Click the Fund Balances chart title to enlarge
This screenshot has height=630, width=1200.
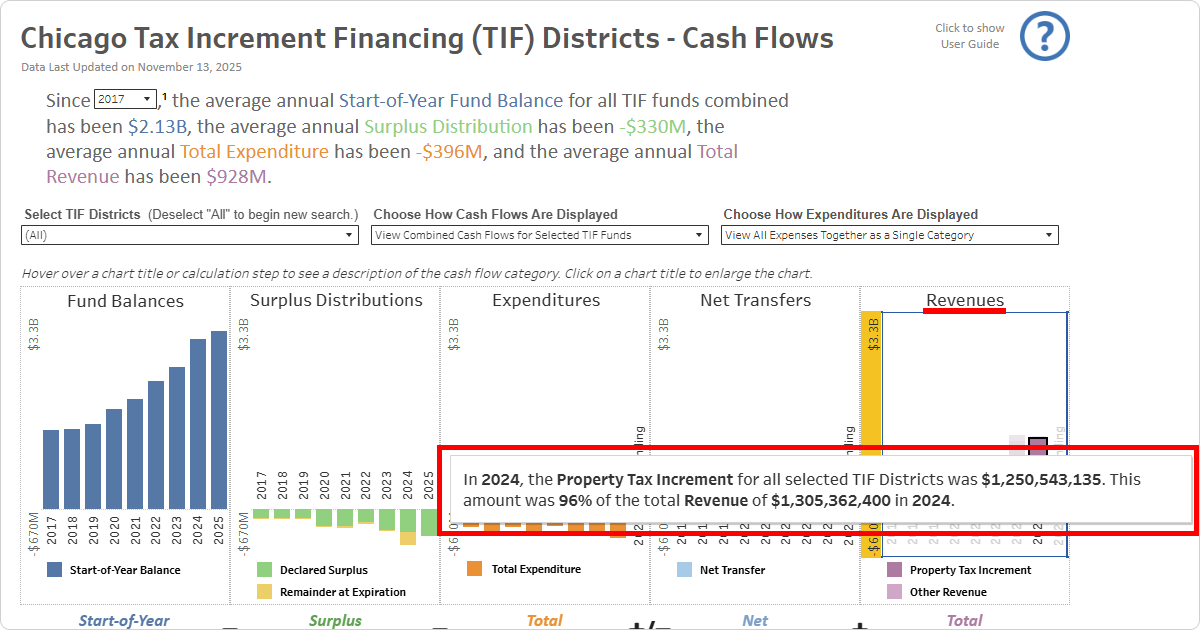(124, 300)
